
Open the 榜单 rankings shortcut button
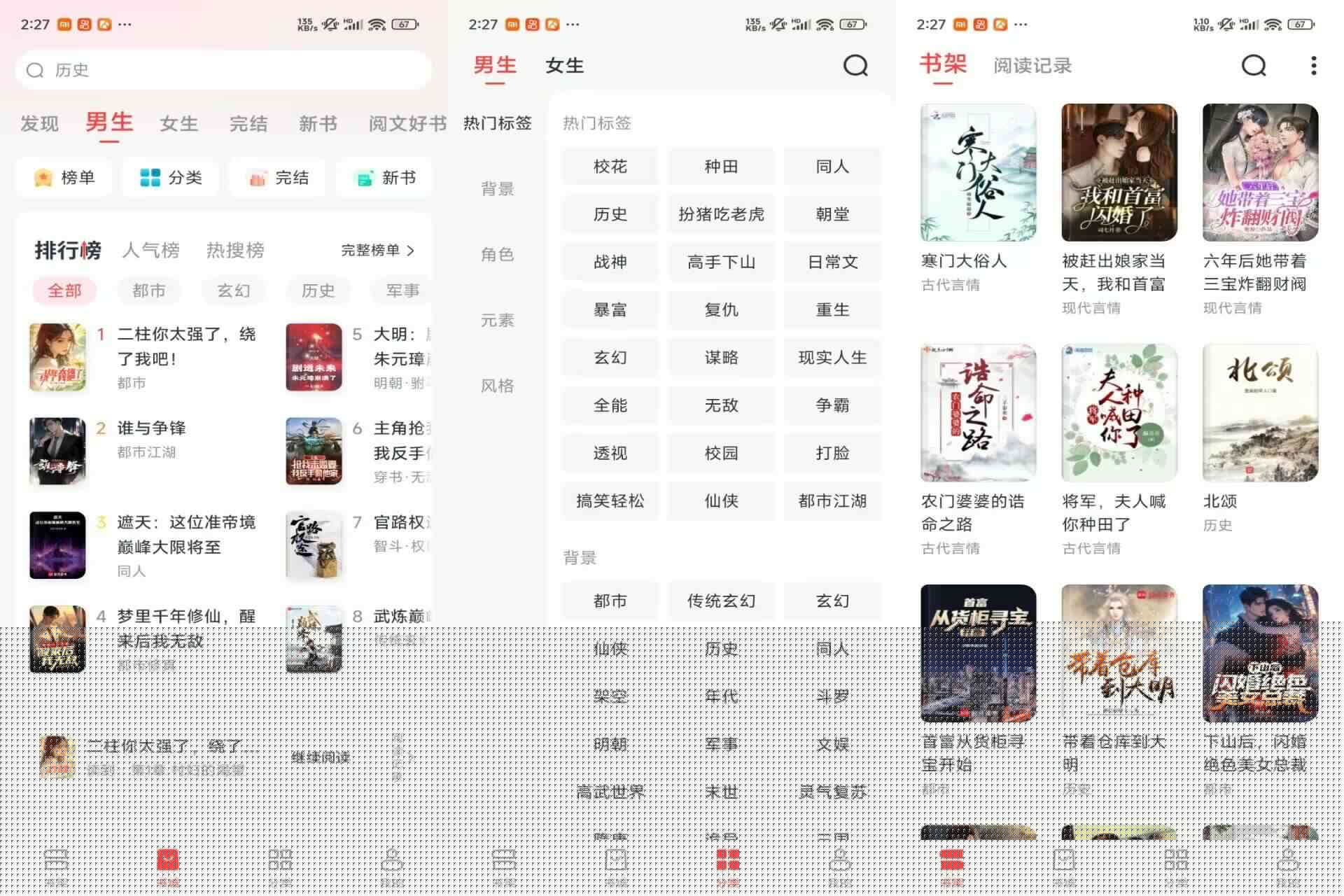tap(65, 178)
